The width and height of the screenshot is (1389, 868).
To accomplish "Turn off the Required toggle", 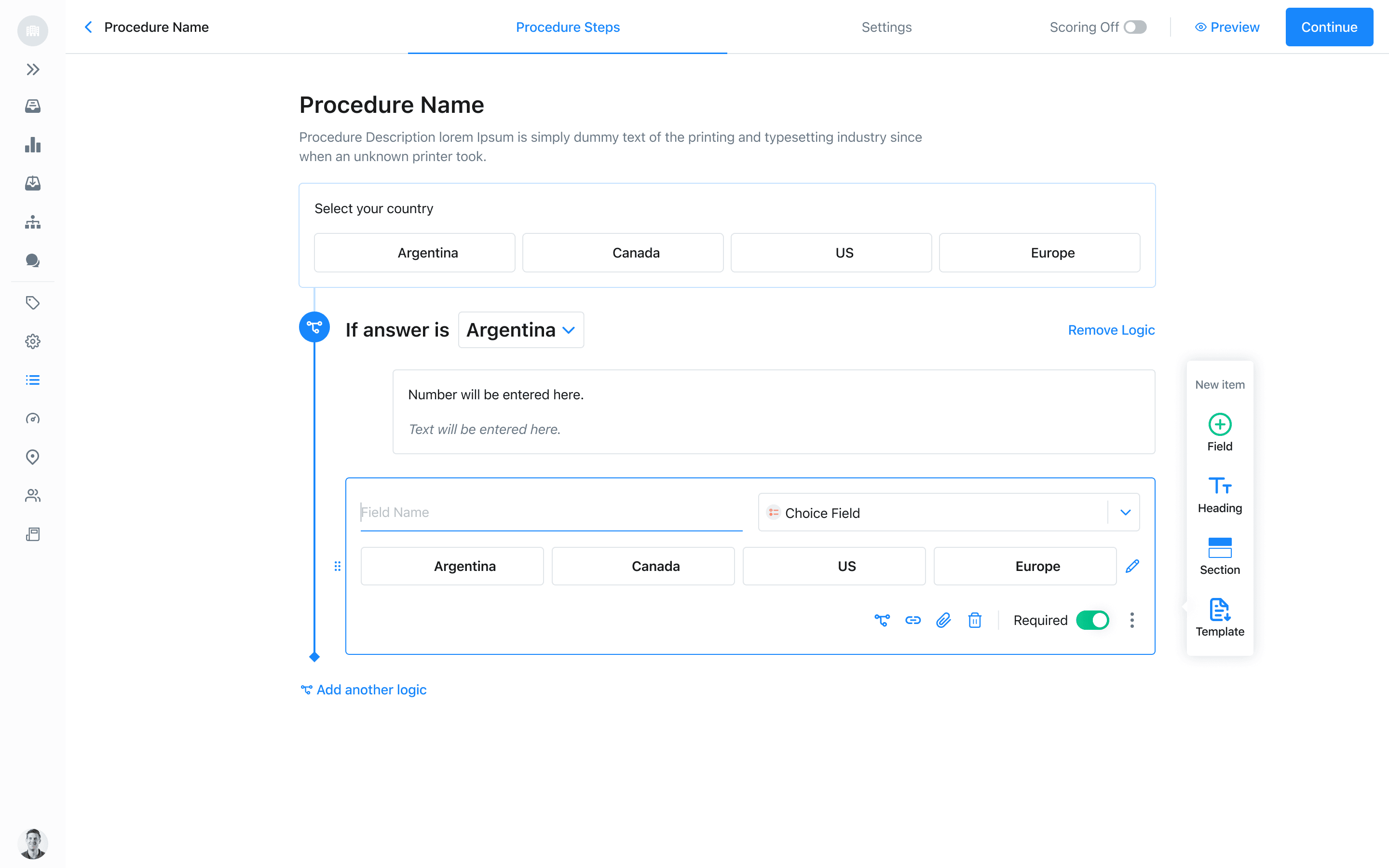I will click(x=1092, y=620).
